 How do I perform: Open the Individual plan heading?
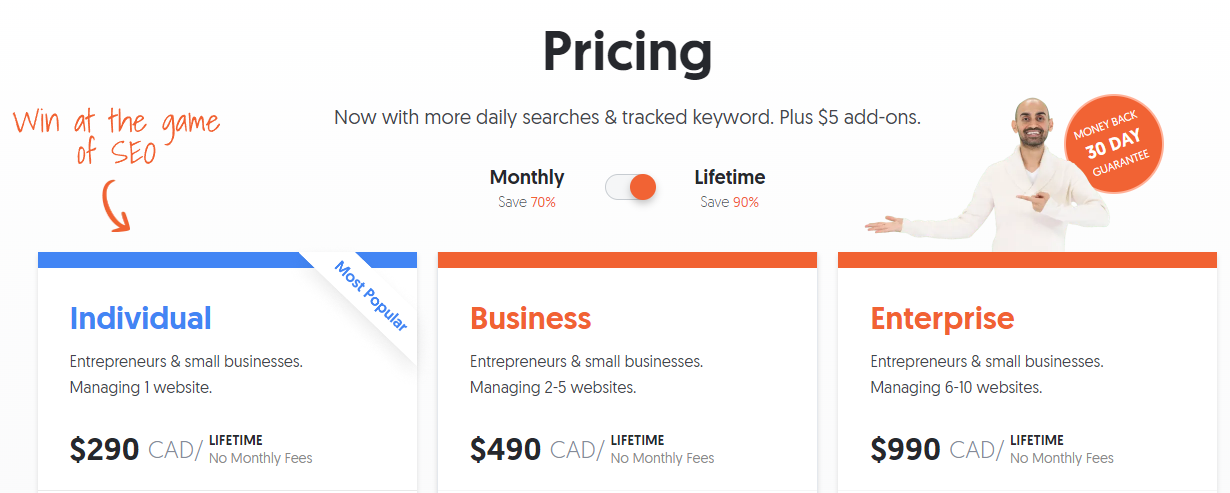[x=140, y=318]
